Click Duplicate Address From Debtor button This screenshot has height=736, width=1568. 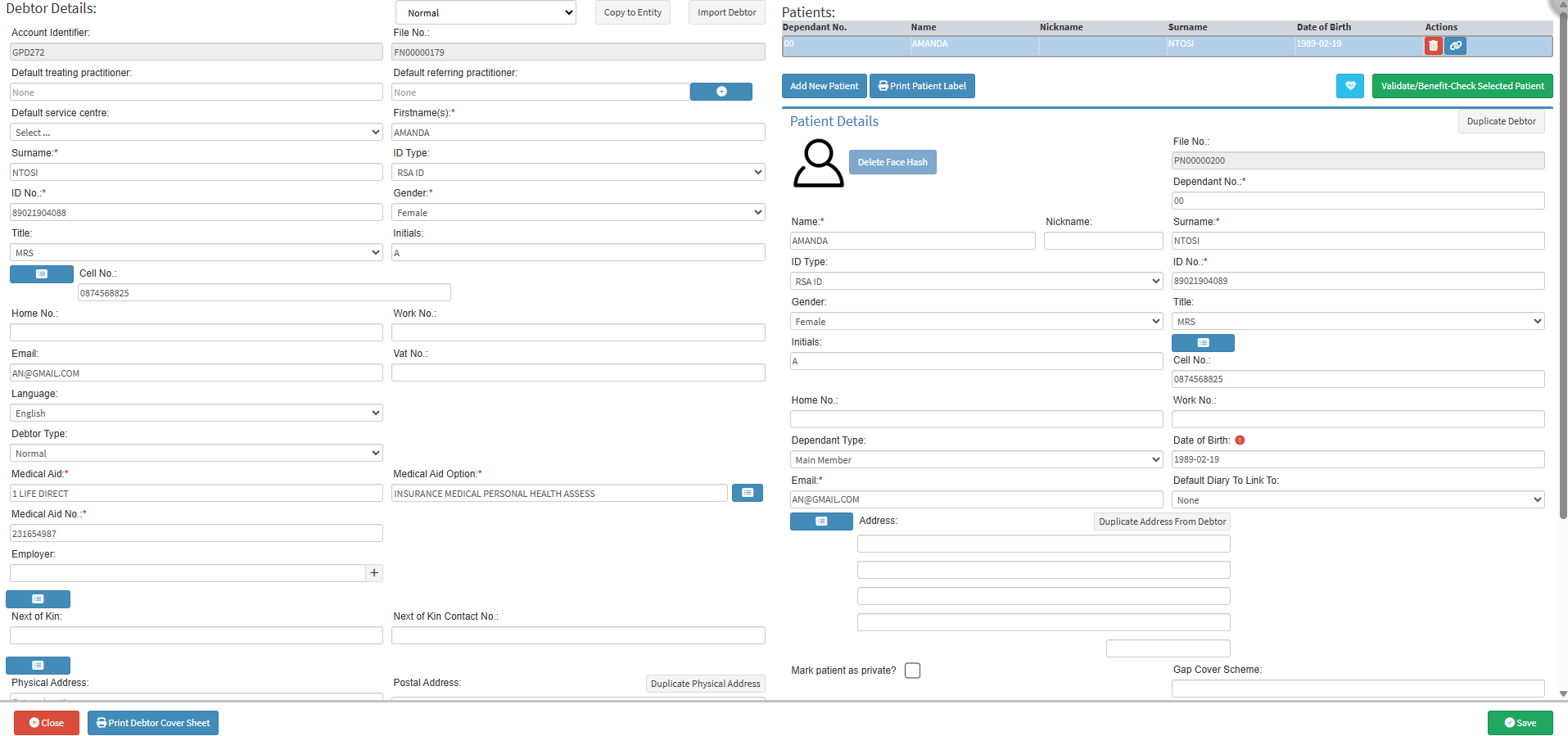click(1162, 522)
